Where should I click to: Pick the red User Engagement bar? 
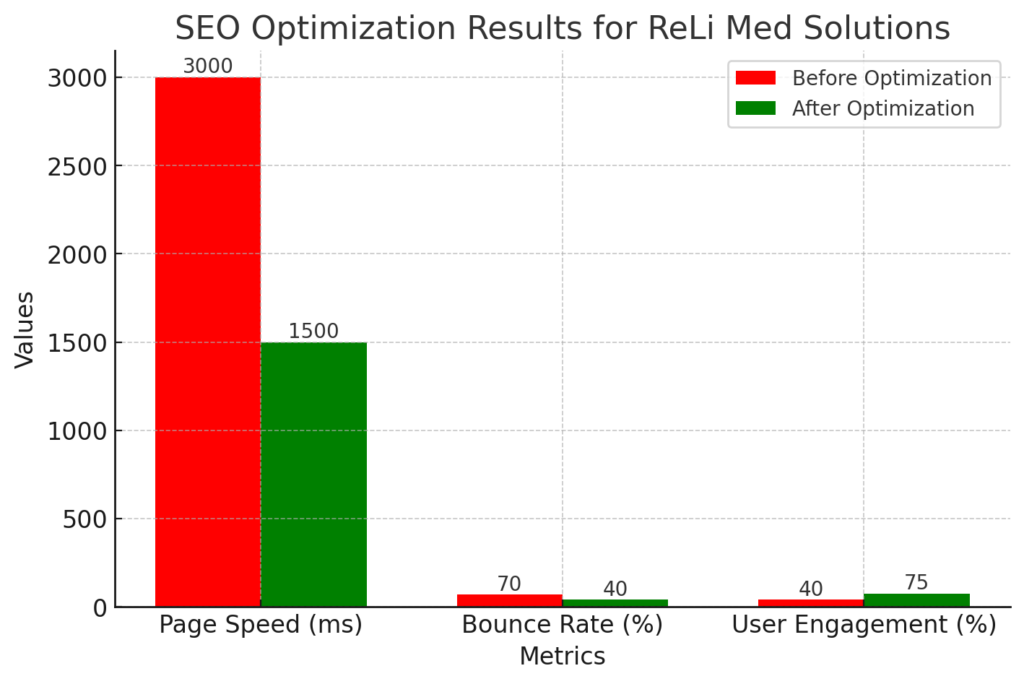pos(811,603)
